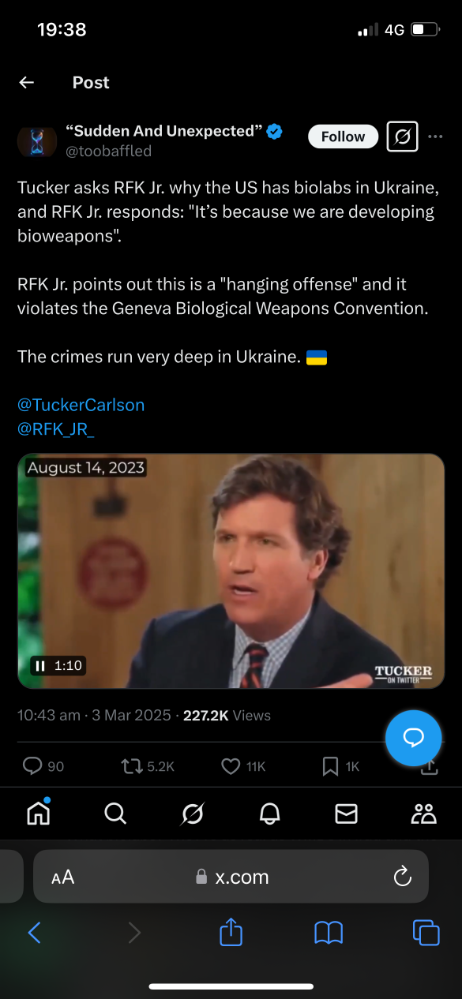Open the @RFK_JR_ mention link
Image resolution: width=462 pixels, height=999 pixels.
[56, 429]
